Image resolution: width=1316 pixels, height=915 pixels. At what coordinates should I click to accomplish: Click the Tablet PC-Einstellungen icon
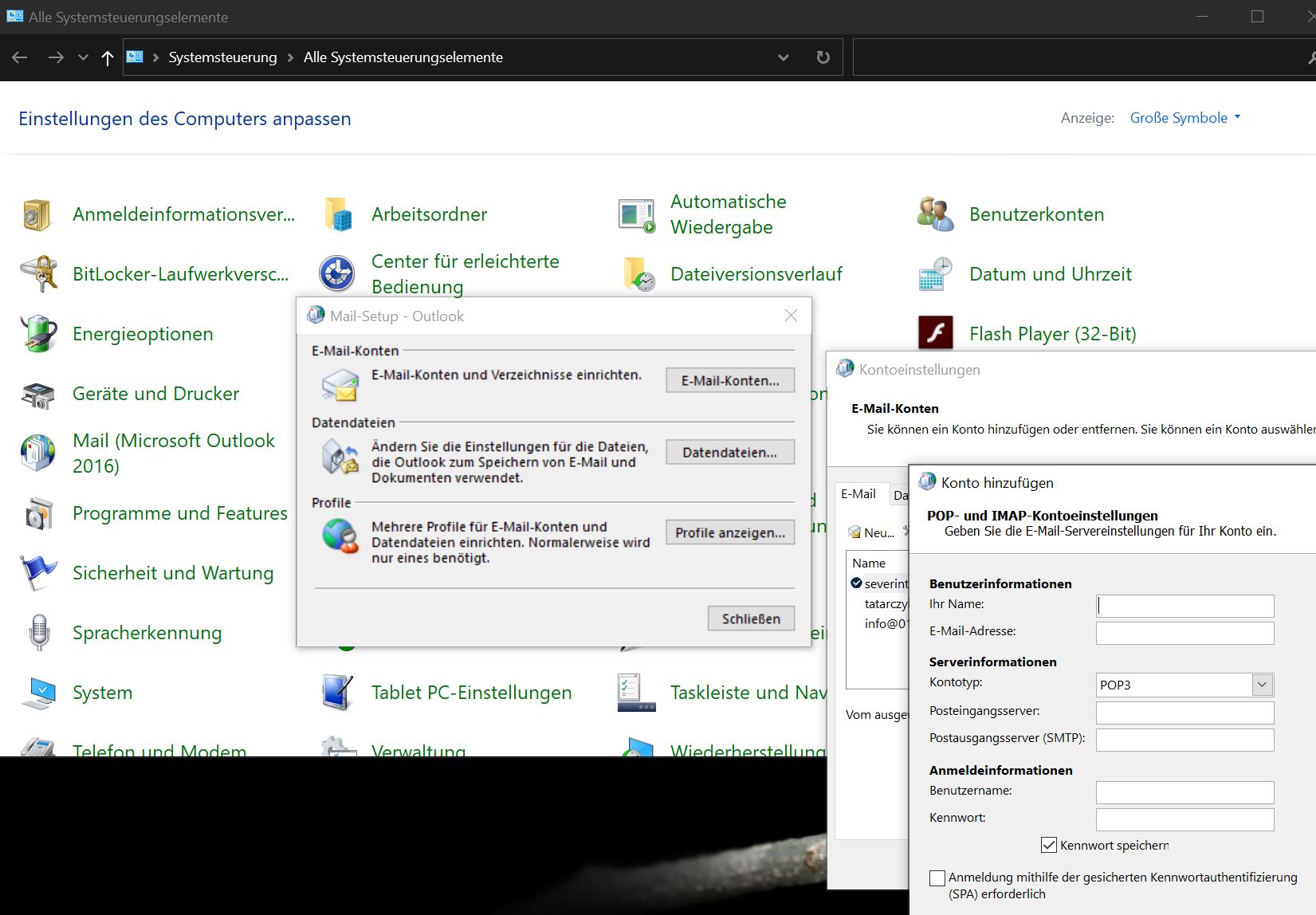point(338,693)
